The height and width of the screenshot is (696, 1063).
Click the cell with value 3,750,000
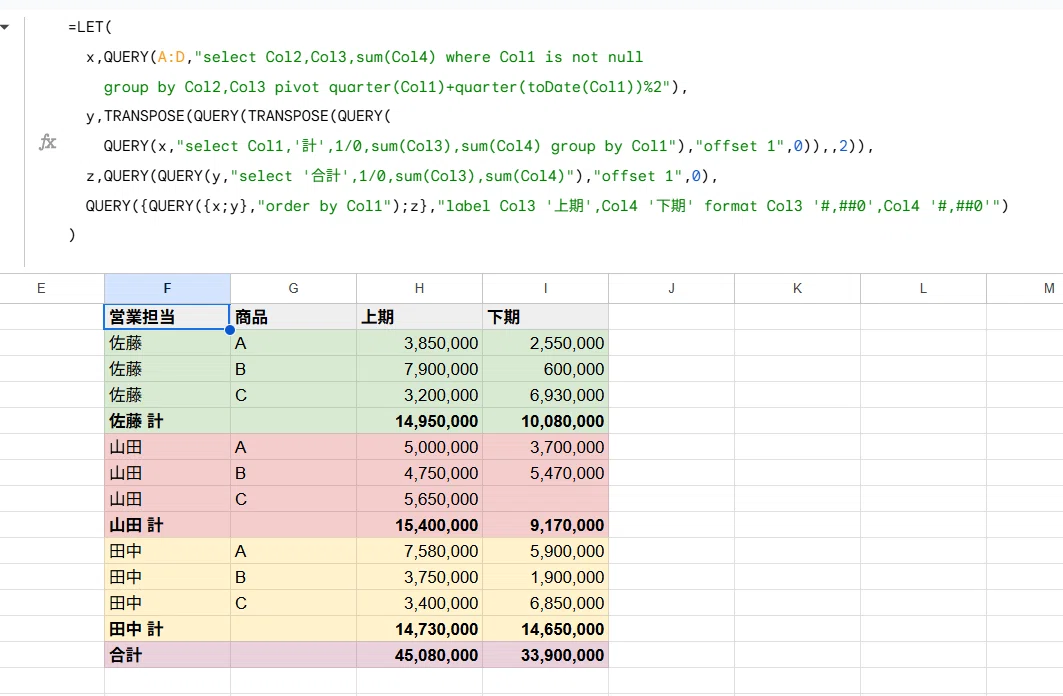[x=420, y=577]
